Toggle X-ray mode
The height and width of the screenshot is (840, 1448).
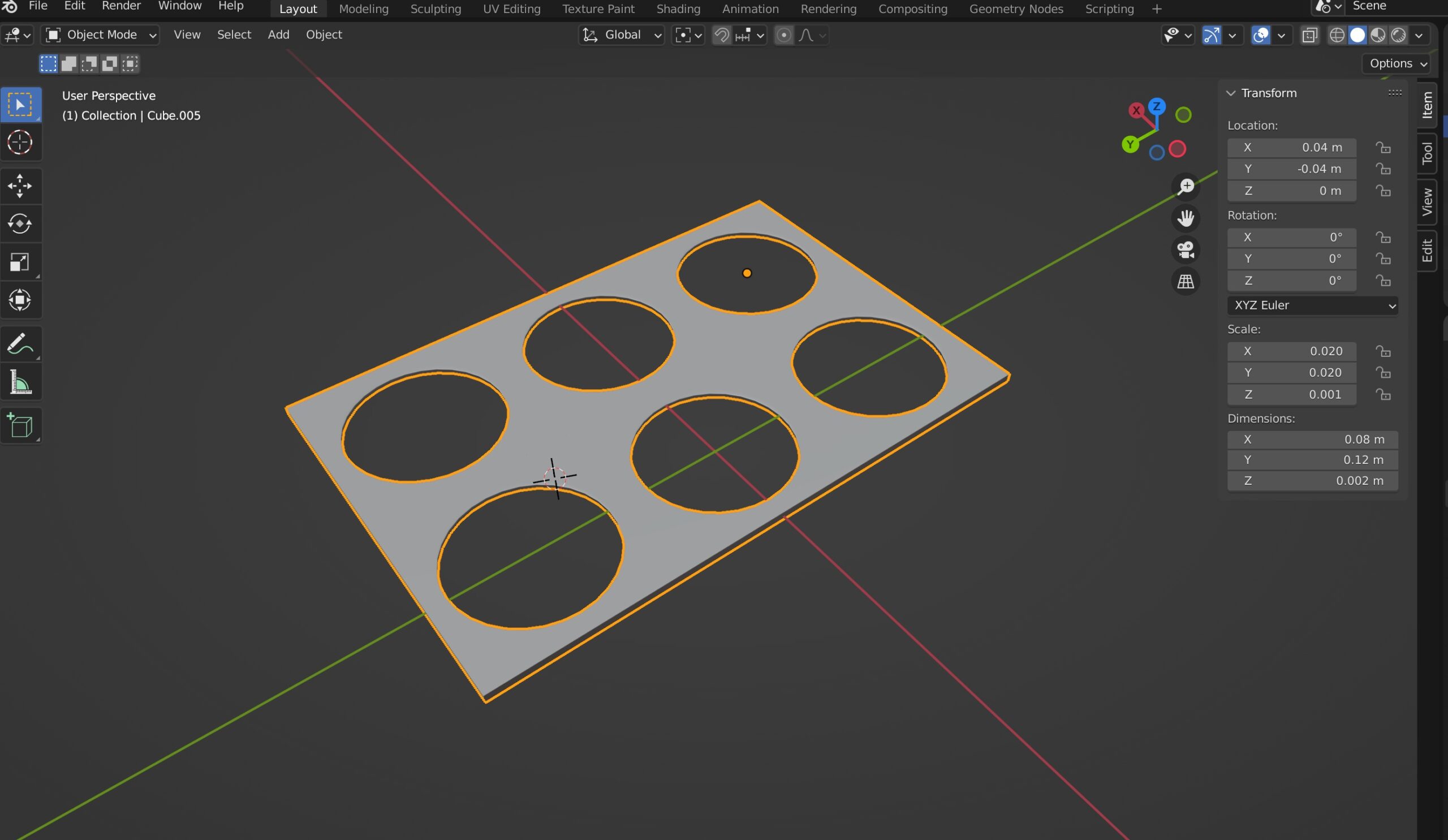1309,35
